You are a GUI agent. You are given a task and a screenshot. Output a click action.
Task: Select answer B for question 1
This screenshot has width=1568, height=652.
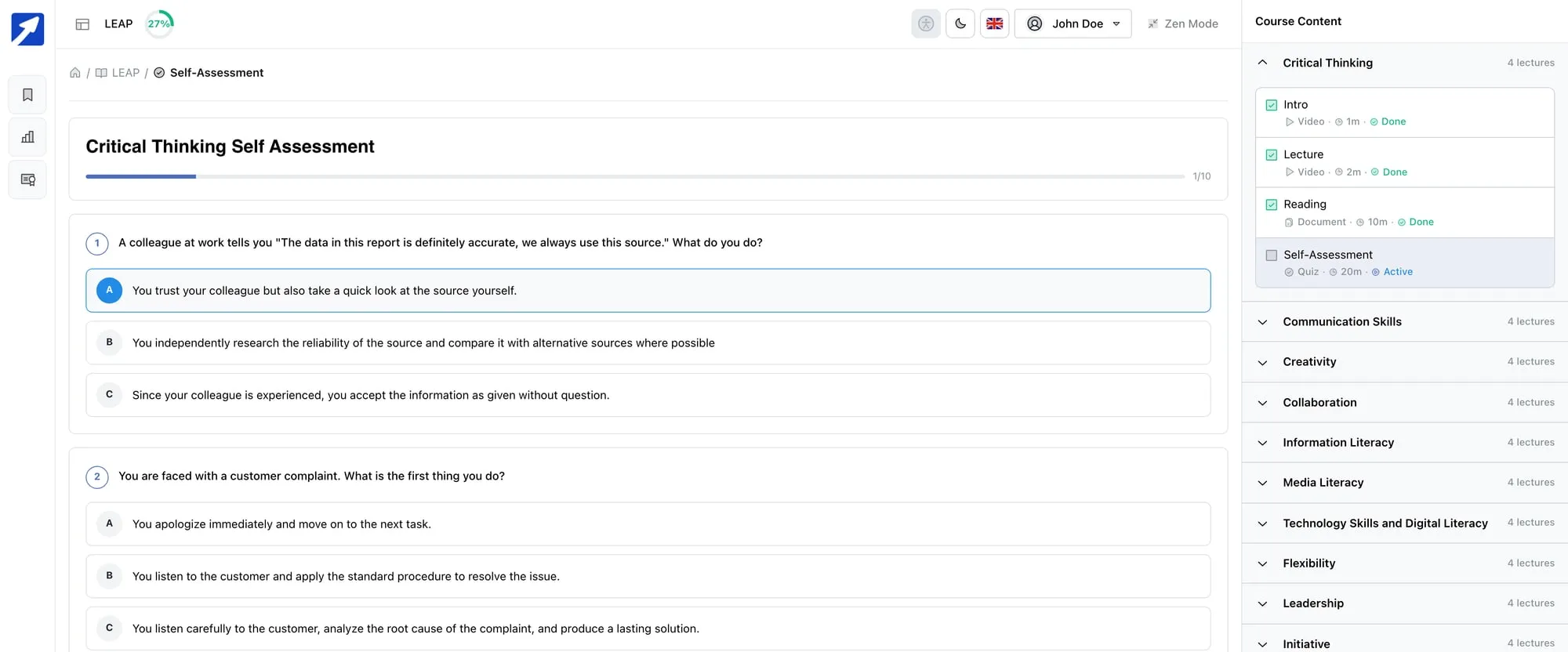coord(648,342)
